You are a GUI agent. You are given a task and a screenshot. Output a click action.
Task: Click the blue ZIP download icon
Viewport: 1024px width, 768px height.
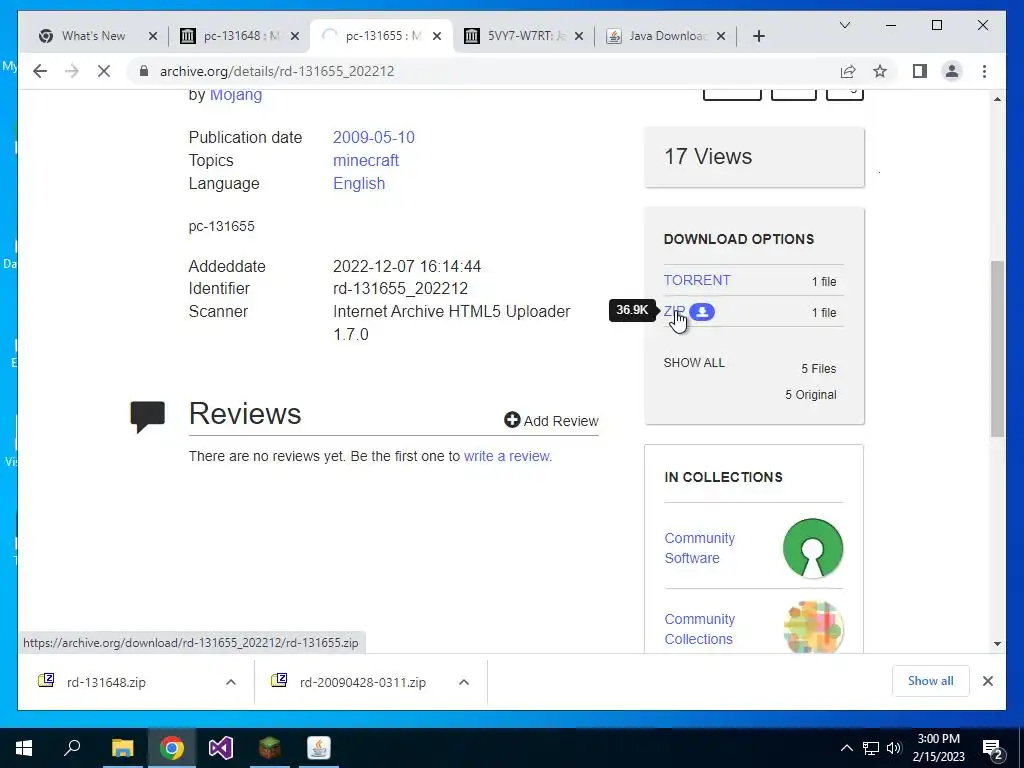point(702,312)
